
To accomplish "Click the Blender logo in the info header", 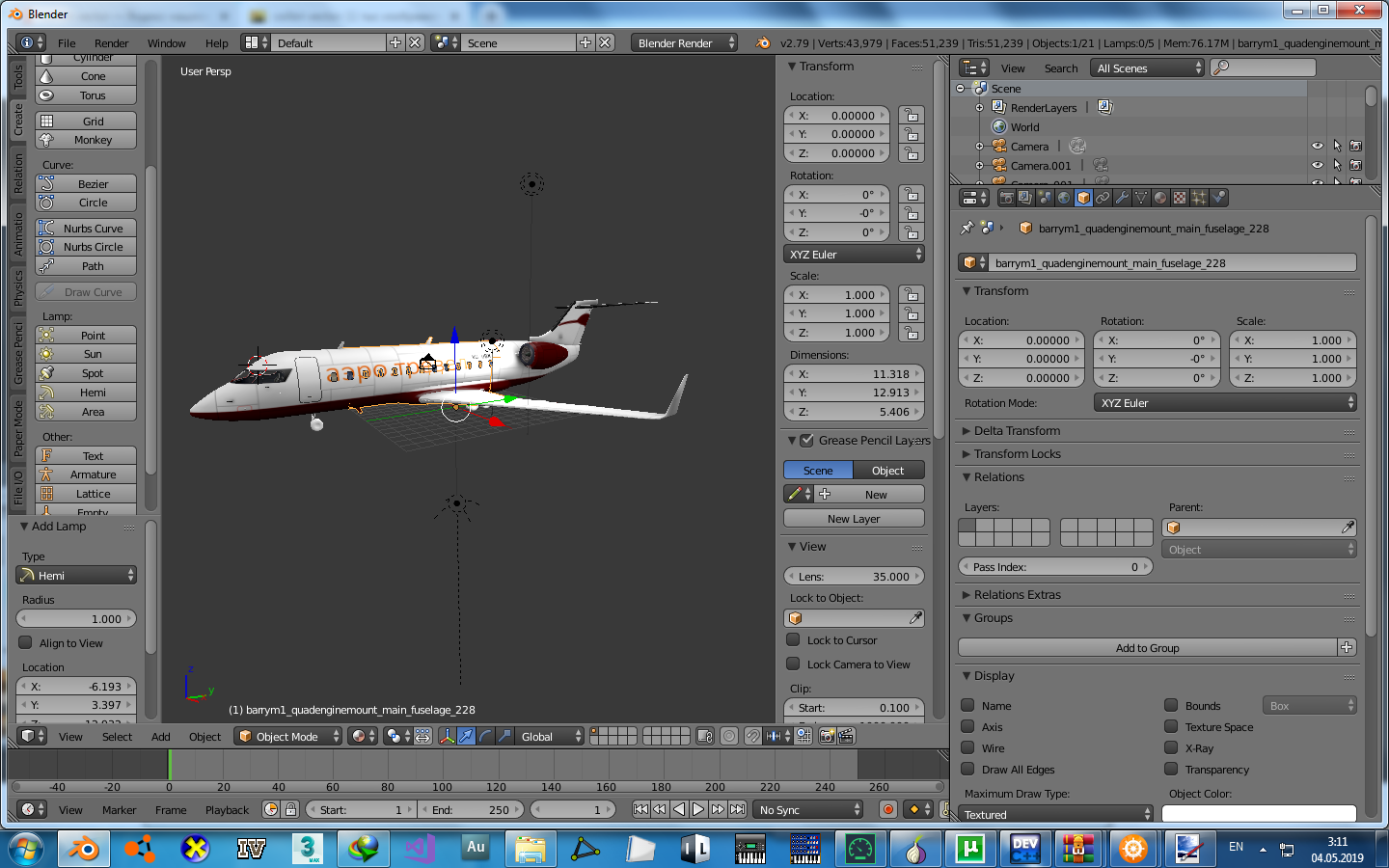I will (763, 42).
